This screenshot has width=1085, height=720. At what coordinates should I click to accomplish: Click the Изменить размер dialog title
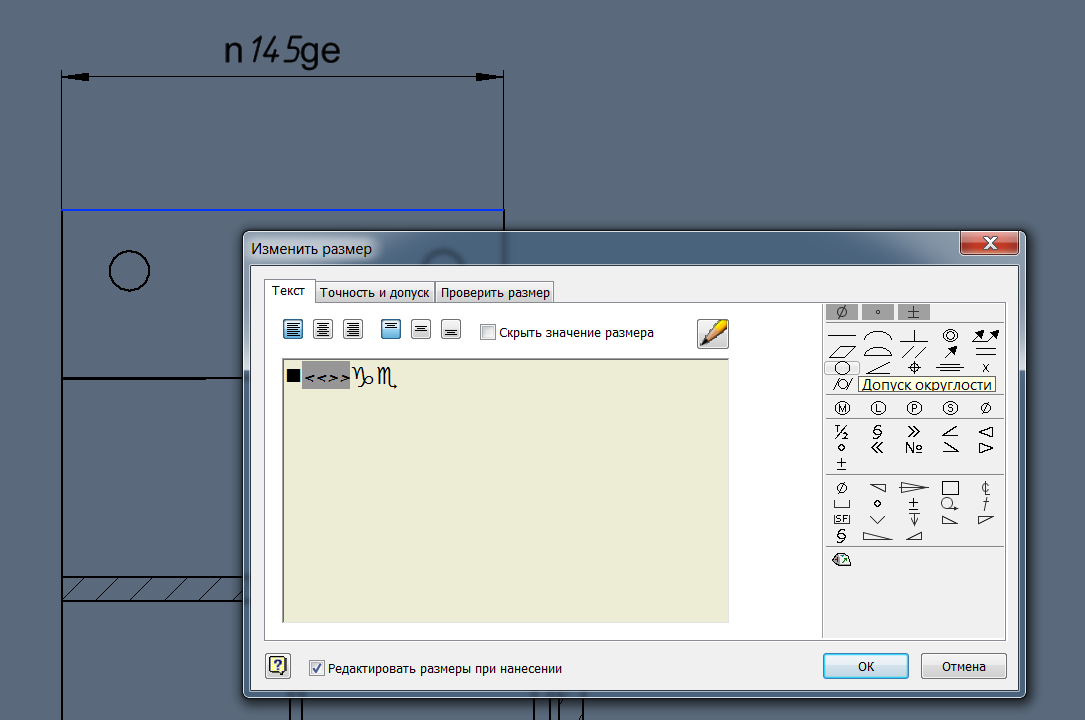[x=311, y=249]
